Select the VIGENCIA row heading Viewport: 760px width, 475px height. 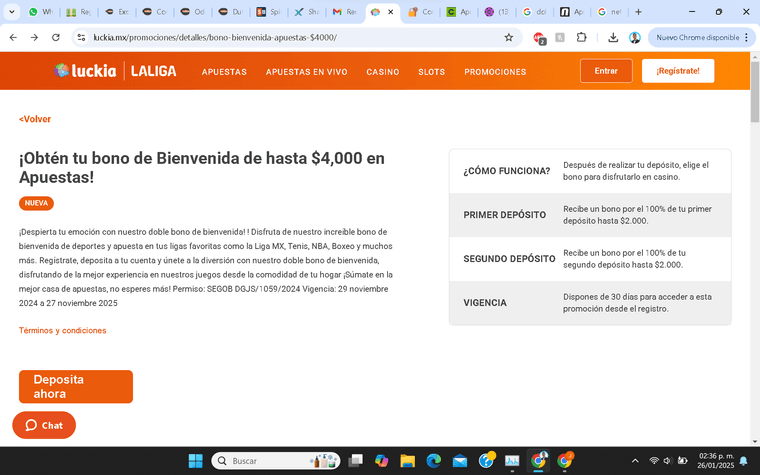click(x=485, y=303)
